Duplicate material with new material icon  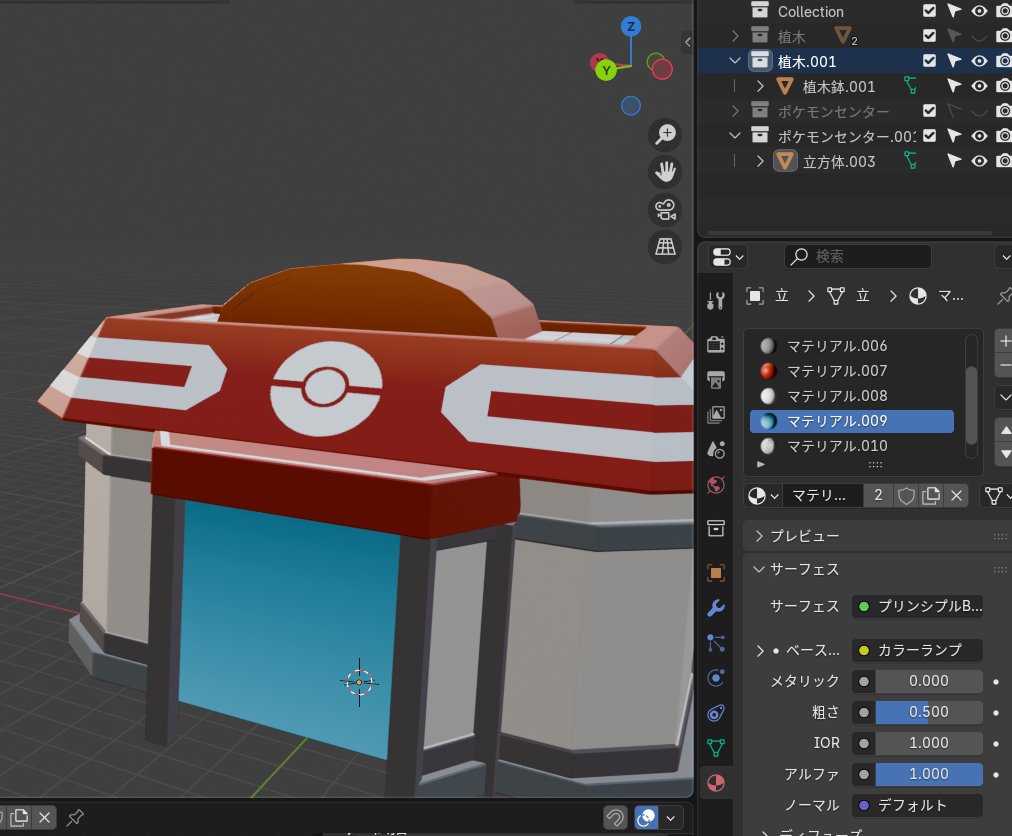tap(931, 496)
